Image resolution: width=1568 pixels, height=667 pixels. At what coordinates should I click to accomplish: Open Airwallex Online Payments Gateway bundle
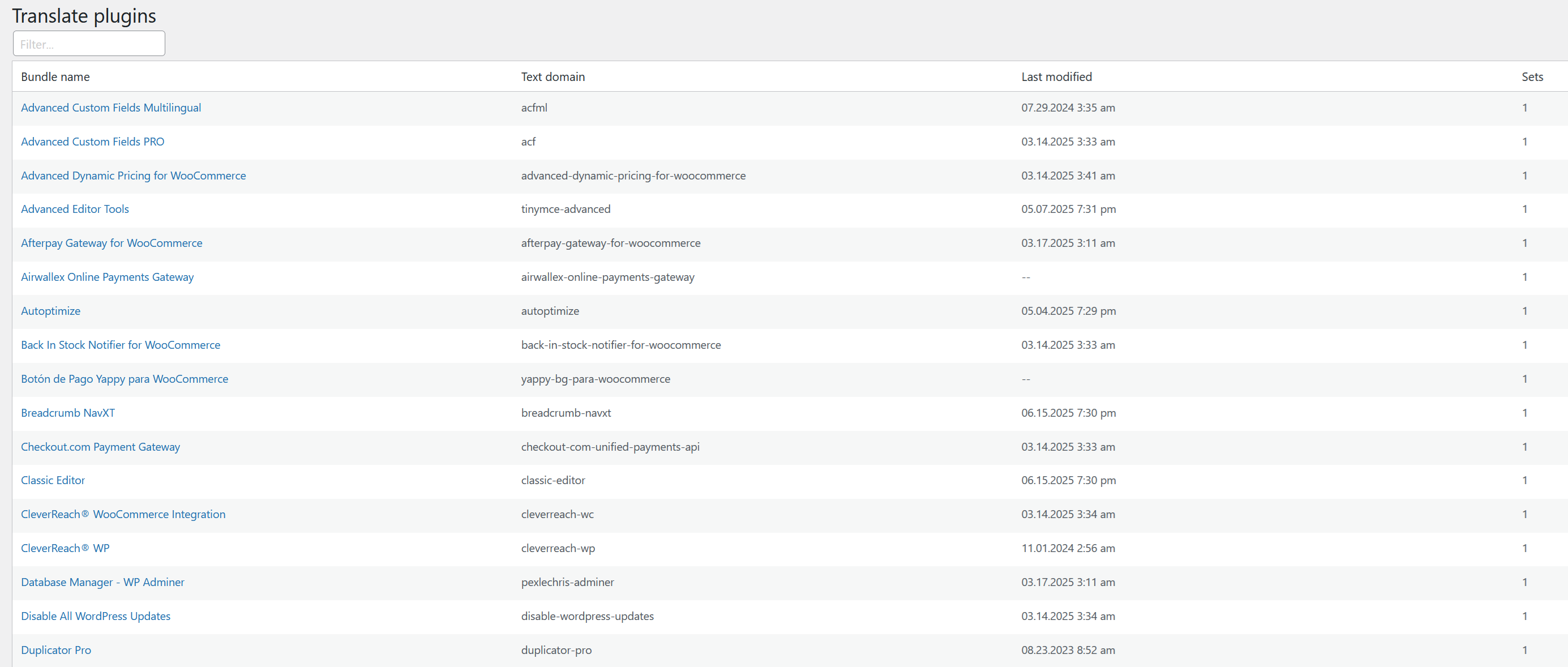[x=107, y=277]
